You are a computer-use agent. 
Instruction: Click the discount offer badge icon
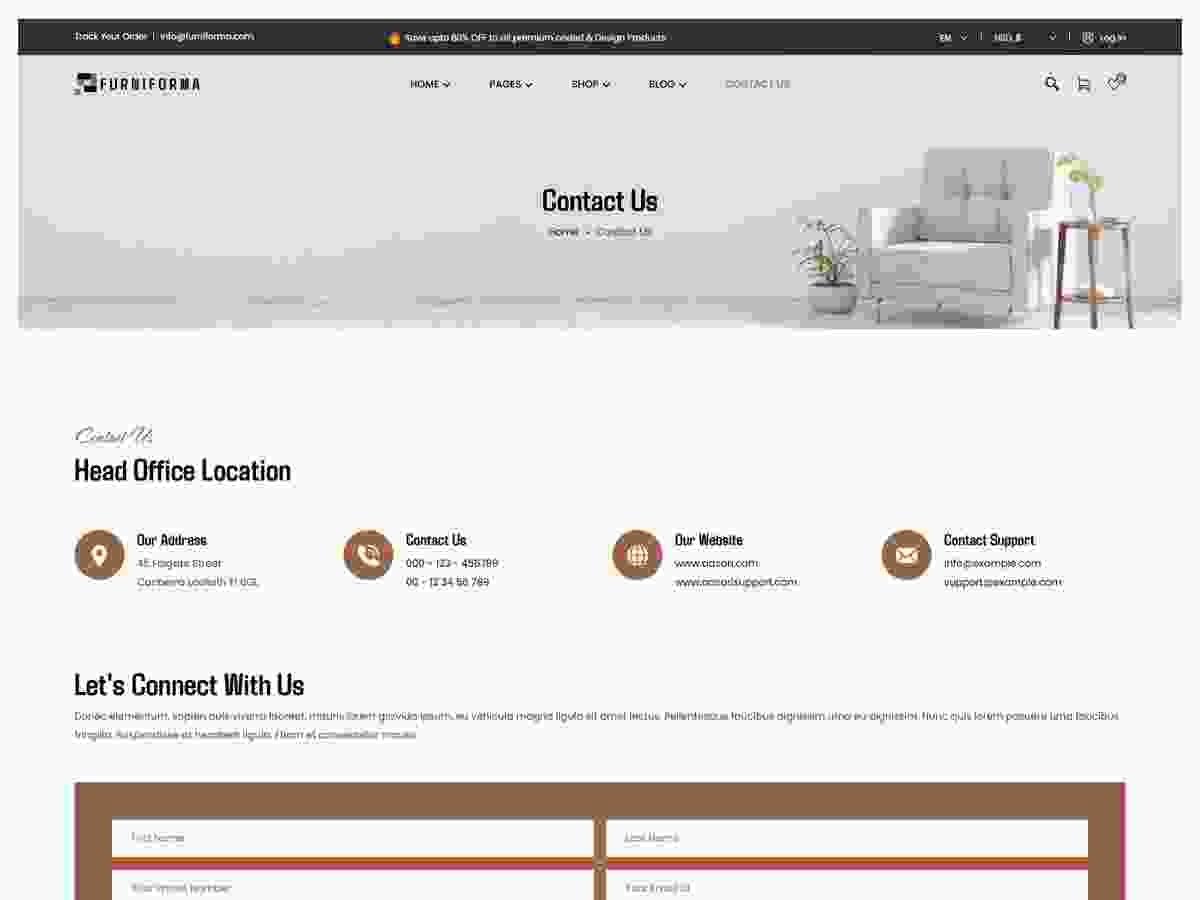394,38
